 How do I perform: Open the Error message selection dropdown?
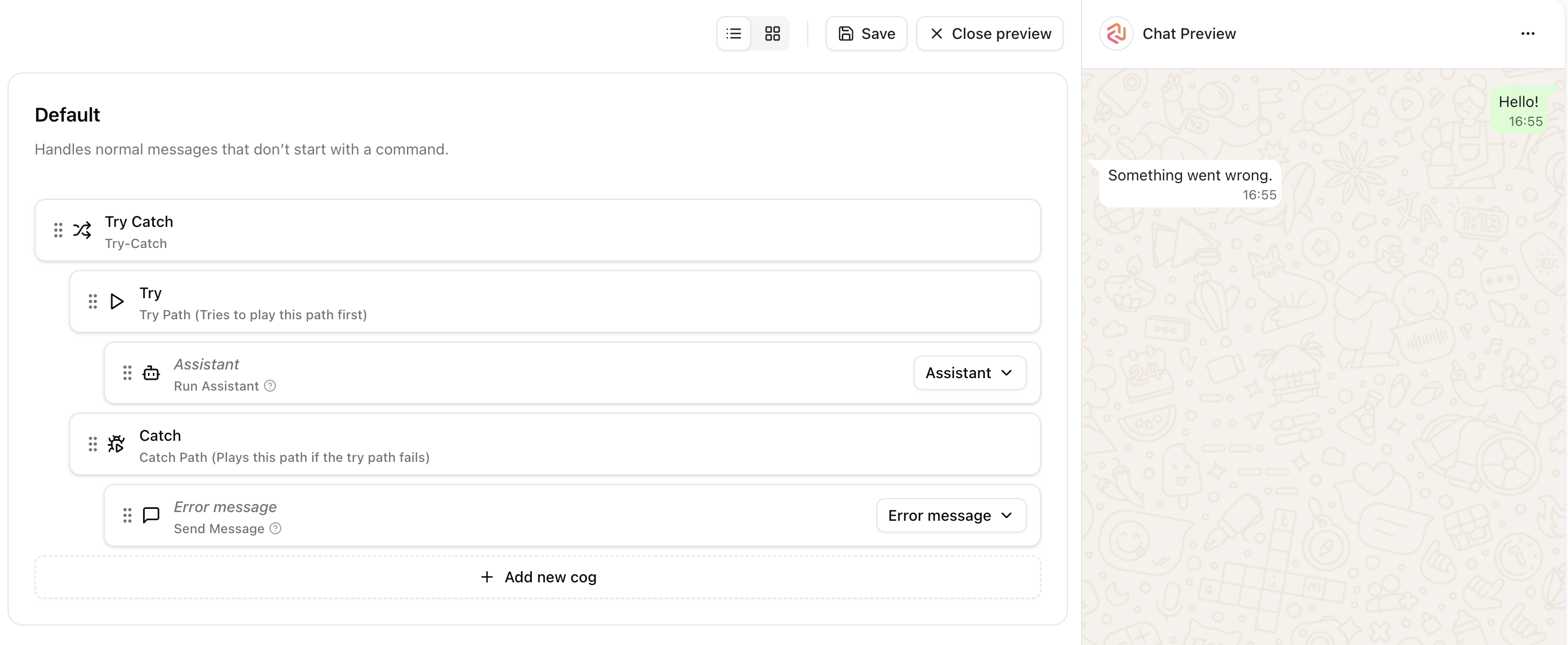pos(950,515)
